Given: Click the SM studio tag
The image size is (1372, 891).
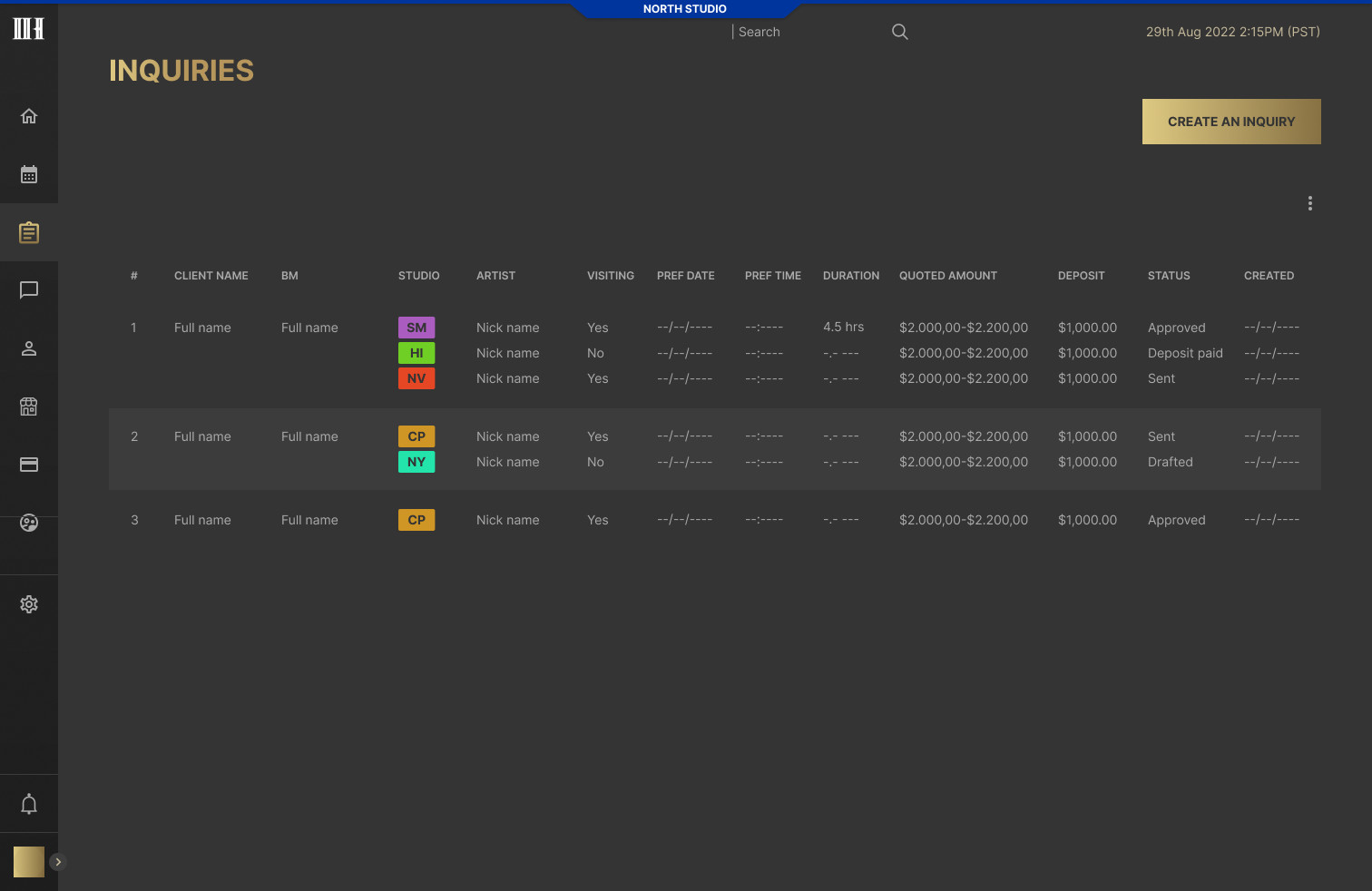Looking at the screenshot, I should coord(416,328).
